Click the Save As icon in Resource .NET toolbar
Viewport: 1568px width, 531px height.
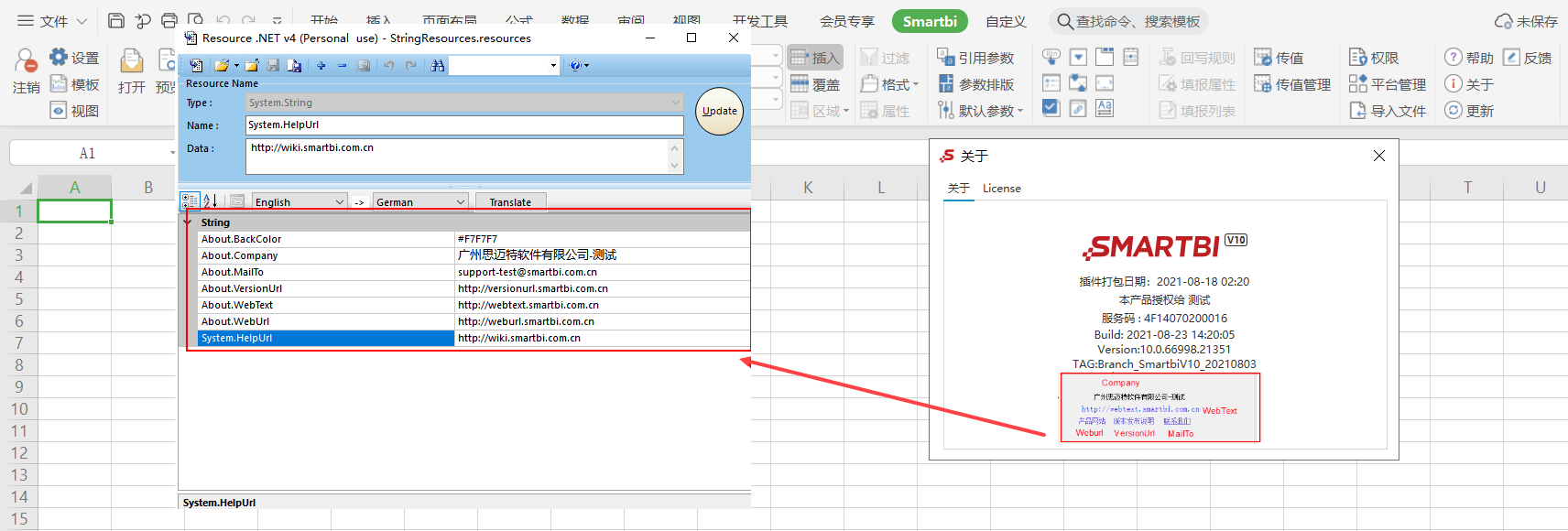tap(294, 65)
